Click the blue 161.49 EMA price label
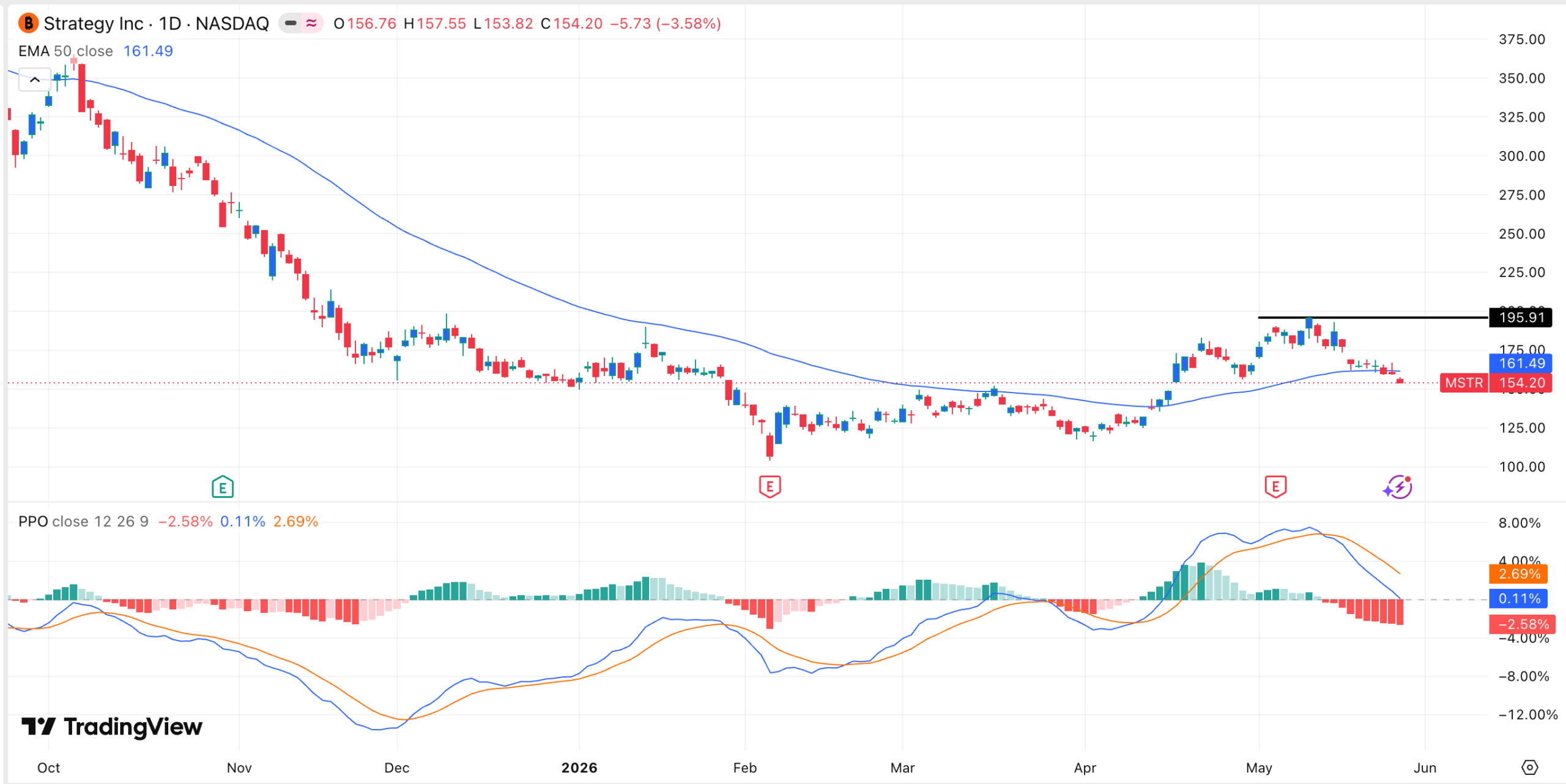The image size is (1566, 784). tap(1521, 363)
